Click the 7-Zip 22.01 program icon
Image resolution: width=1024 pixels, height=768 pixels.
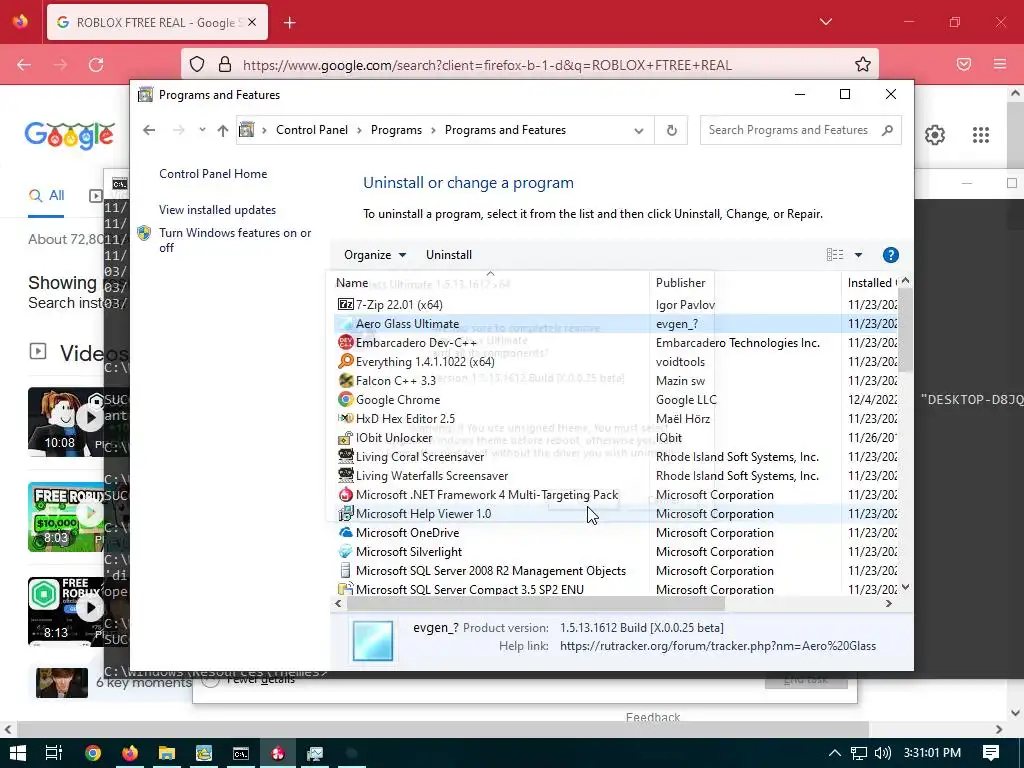[x=345, y=304]
